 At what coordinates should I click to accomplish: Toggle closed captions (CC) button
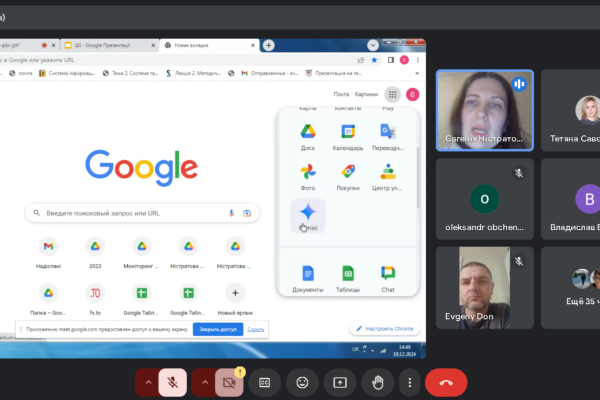click(x=264, y=382)
